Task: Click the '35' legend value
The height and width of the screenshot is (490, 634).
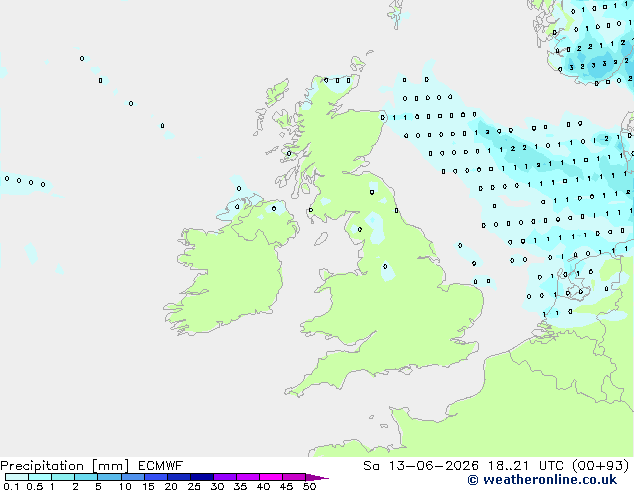Action: (x=240, y=486)
